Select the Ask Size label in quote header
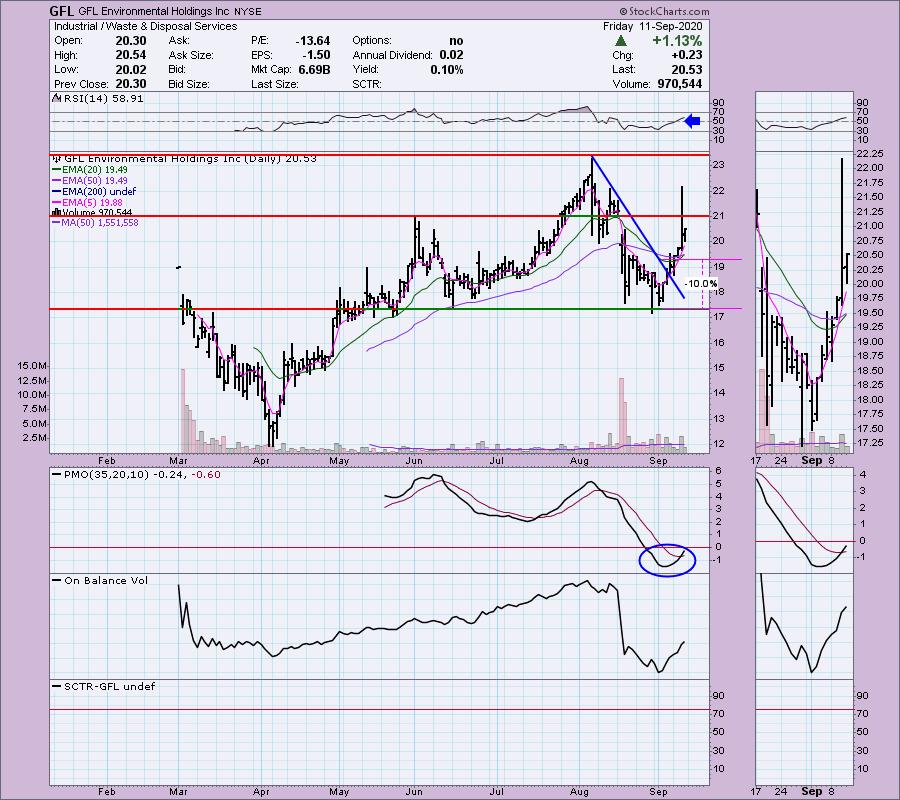 point(191,55)
